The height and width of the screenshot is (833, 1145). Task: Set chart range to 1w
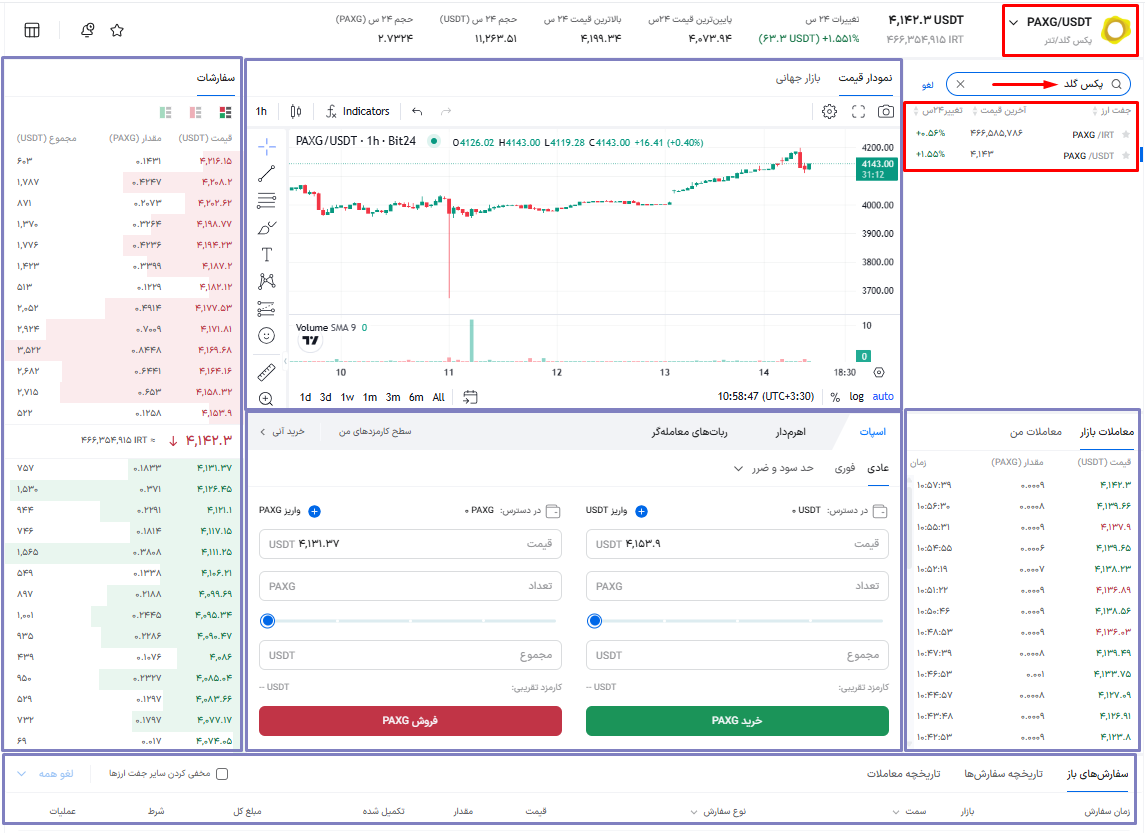347,397
